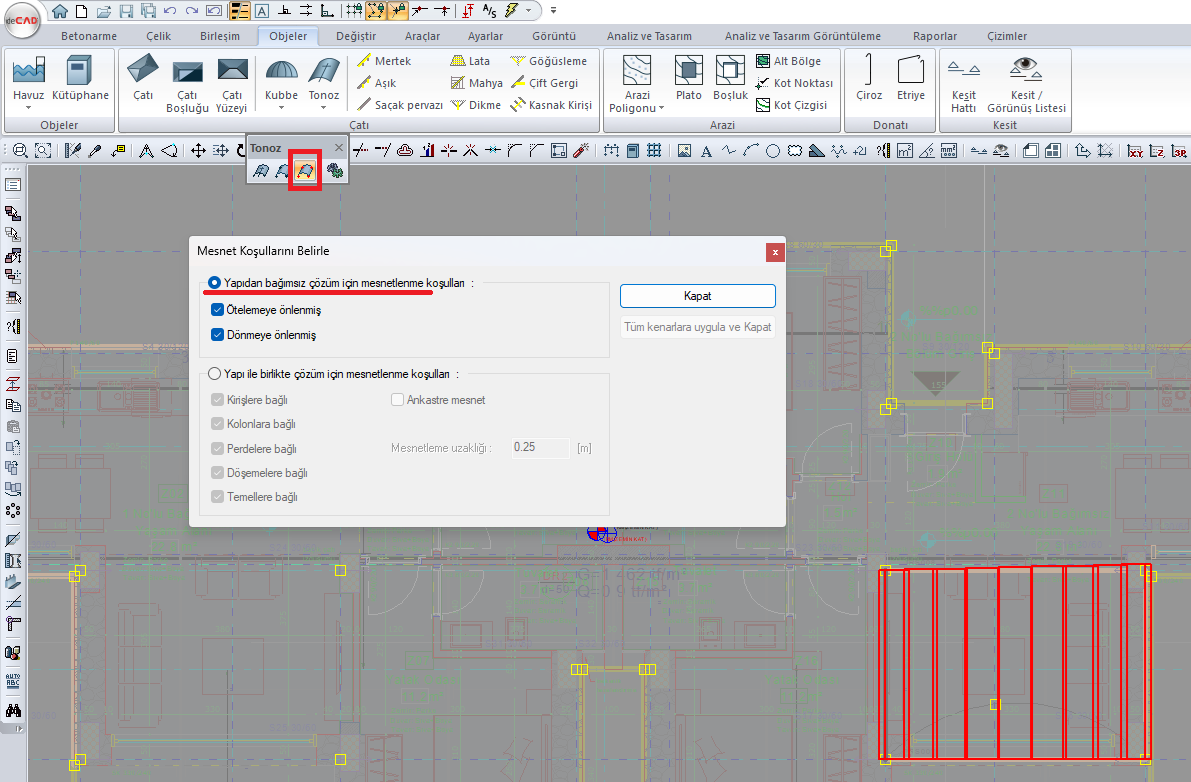The width and height of the screenshot is (1191, 782).
Task: Choose the Saçak pervazı tool
Action: (x=400, y=105)
